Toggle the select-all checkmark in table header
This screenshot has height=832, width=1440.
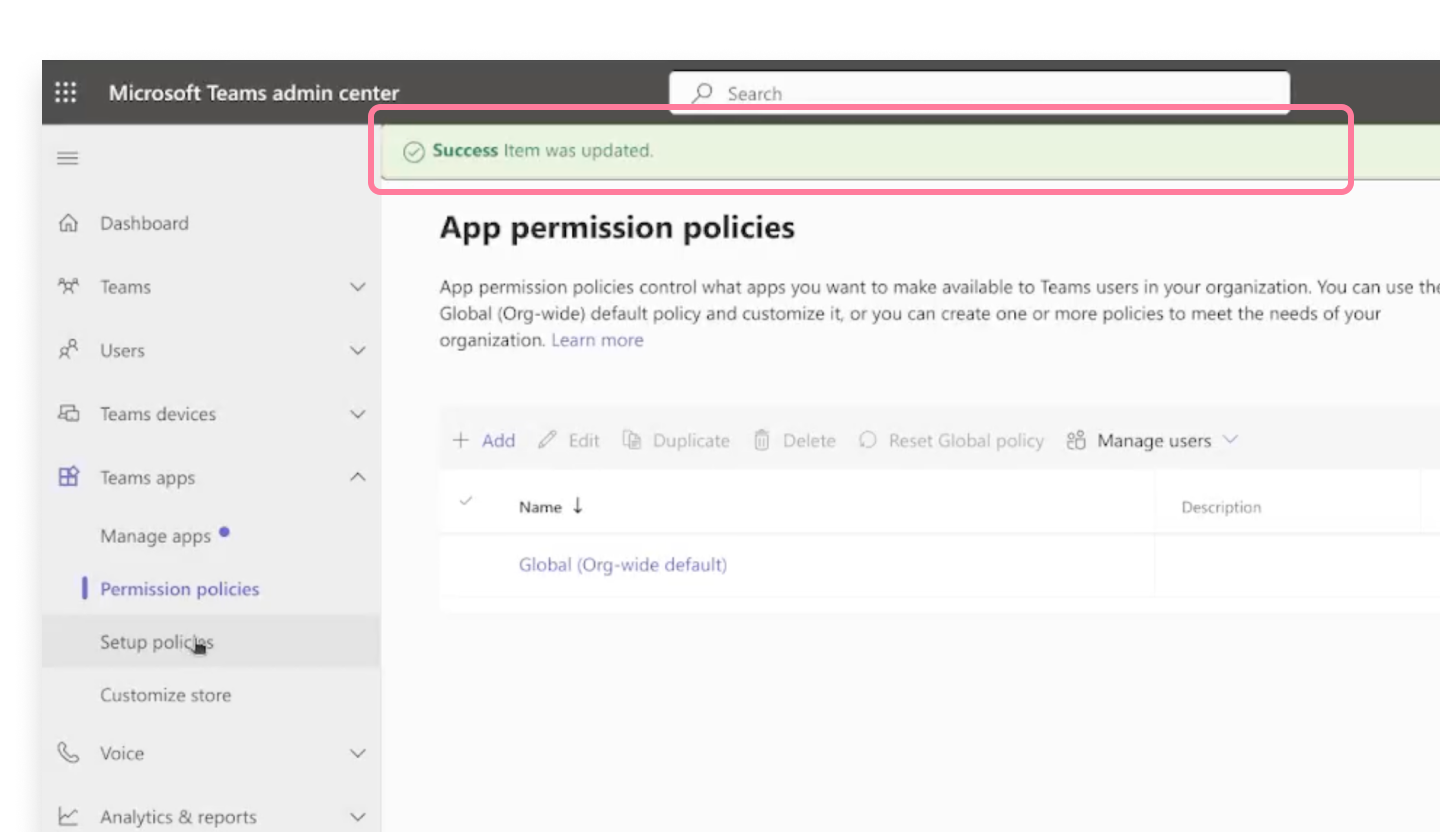(465, 501)
